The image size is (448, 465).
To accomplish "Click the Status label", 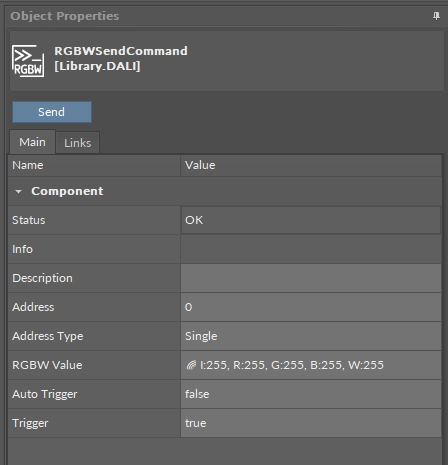I will point(29,220).
